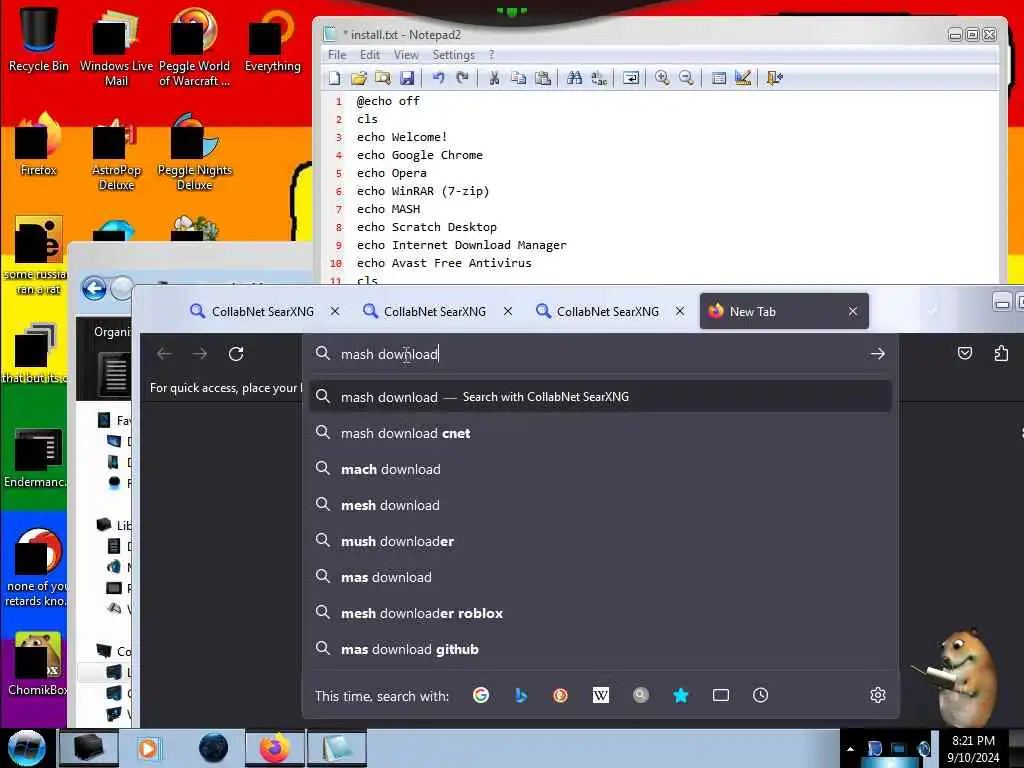Zoom out on Notepad2 text
The image size is (1024, 768).
pyautogui.click(x=686, y=78)
